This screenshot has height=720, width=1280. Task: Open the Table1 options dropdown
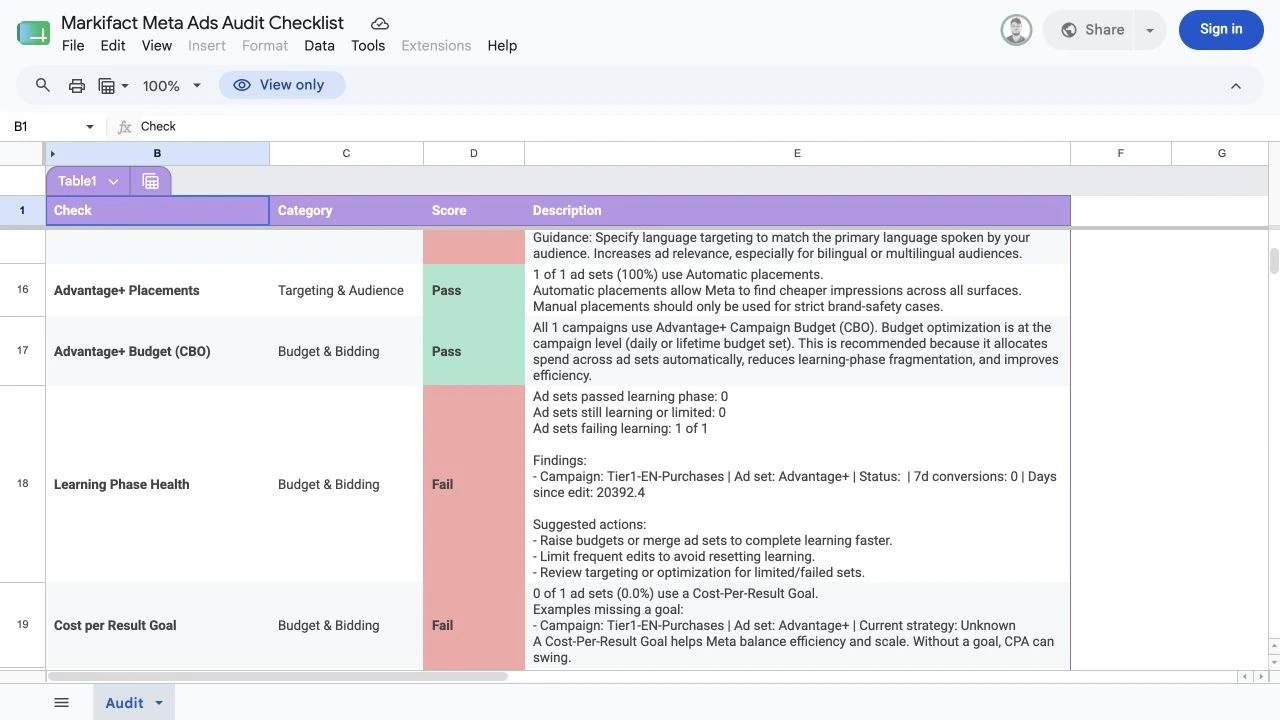click(113, 182)
